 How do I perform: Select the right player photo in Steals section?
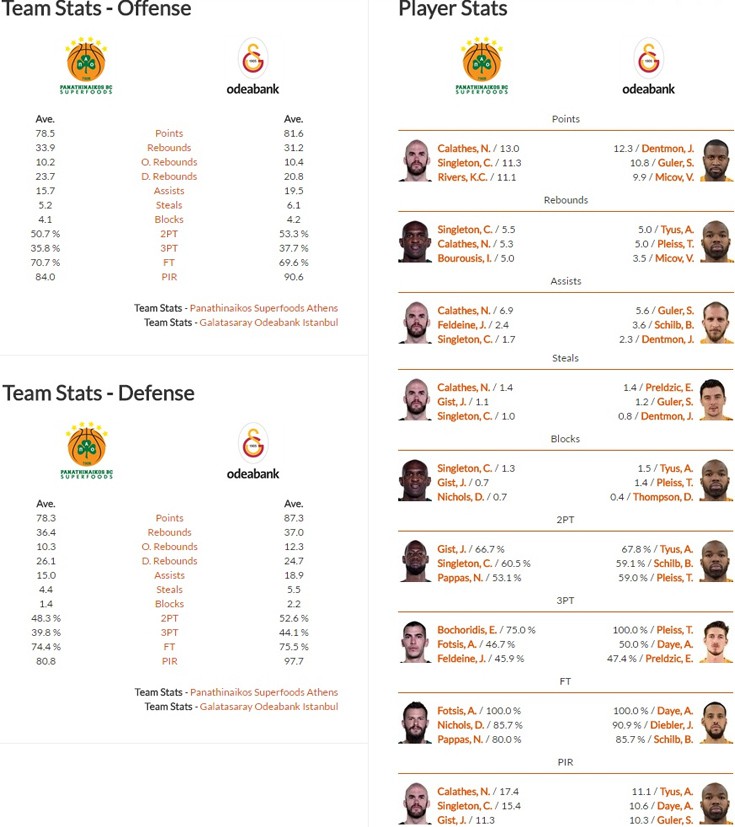(x=715, y=400)
